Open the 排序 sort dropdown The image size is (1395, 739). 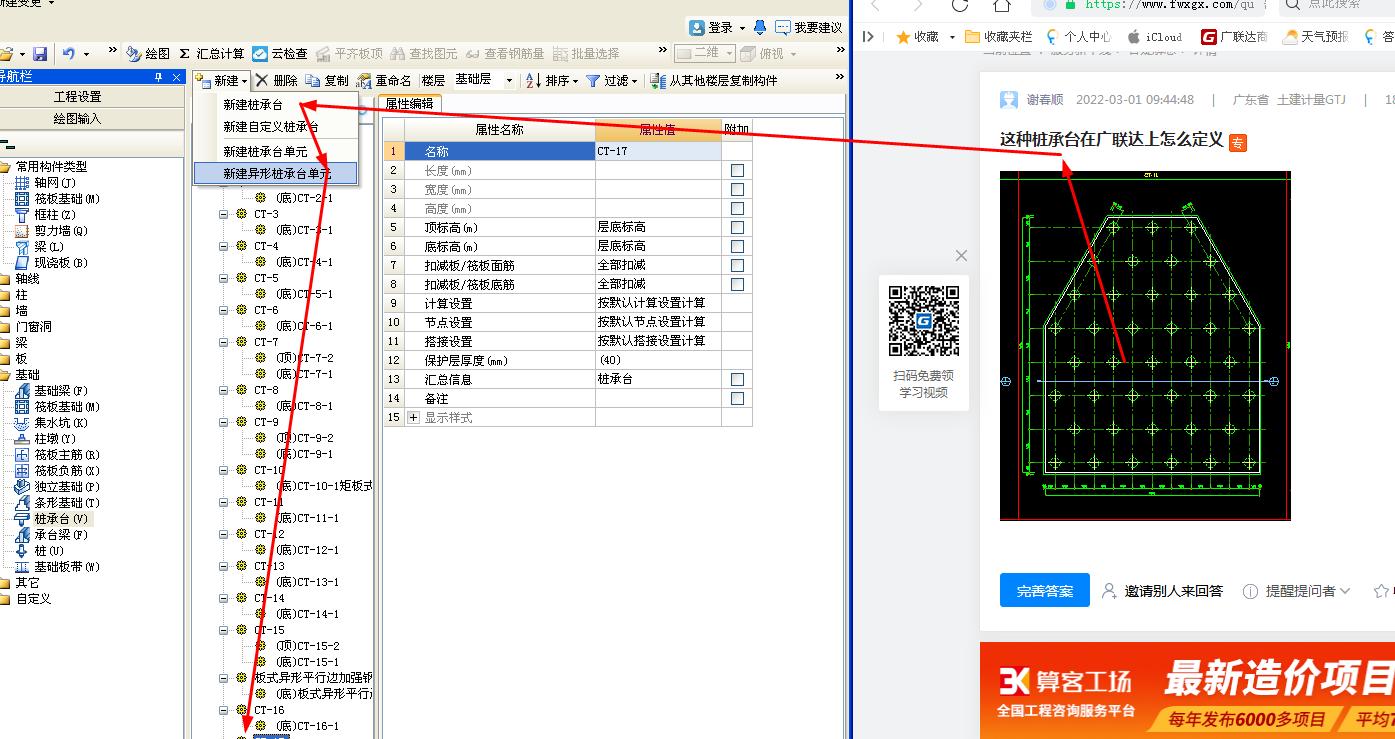551,81
